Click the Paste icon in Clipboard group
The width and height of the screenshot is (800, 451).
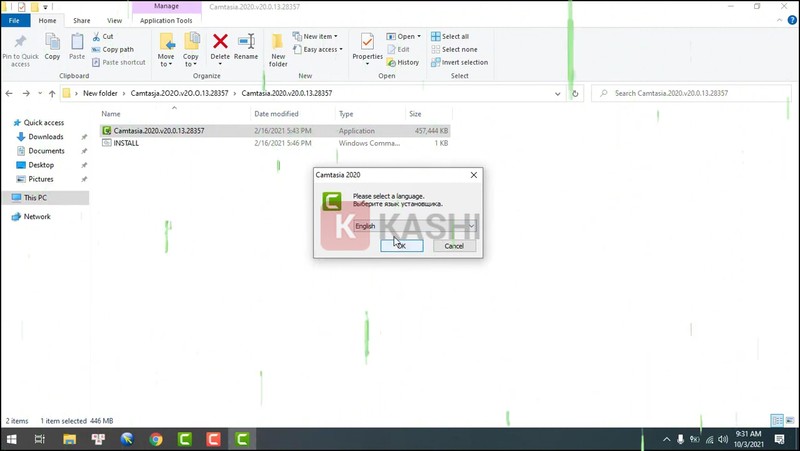[x=77, y=46]
